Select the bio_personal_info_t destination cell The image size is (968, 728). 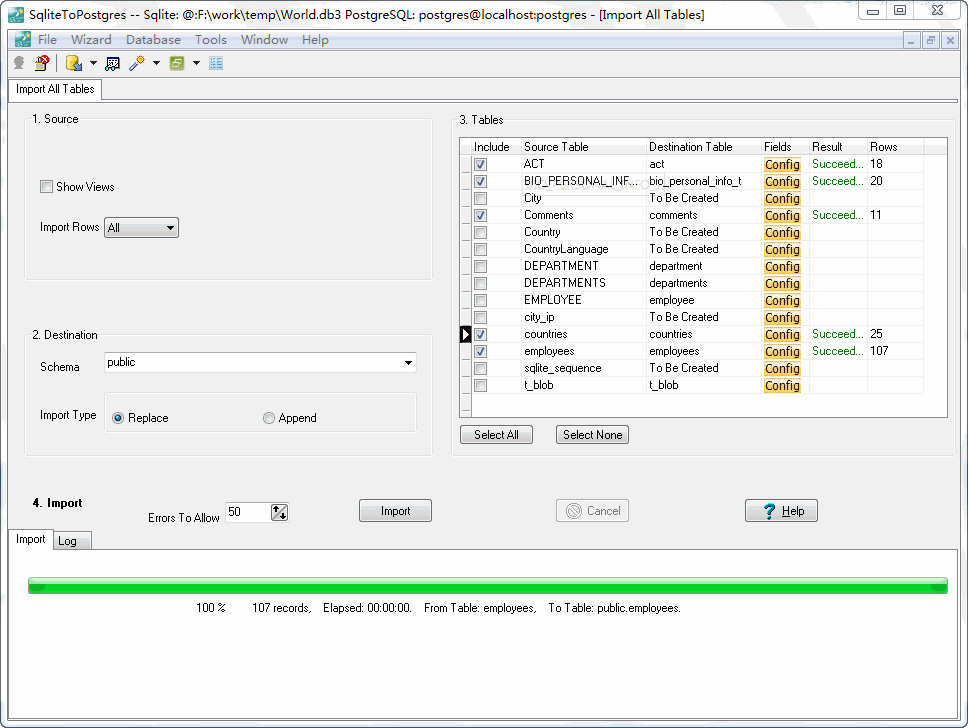(703, 182)
